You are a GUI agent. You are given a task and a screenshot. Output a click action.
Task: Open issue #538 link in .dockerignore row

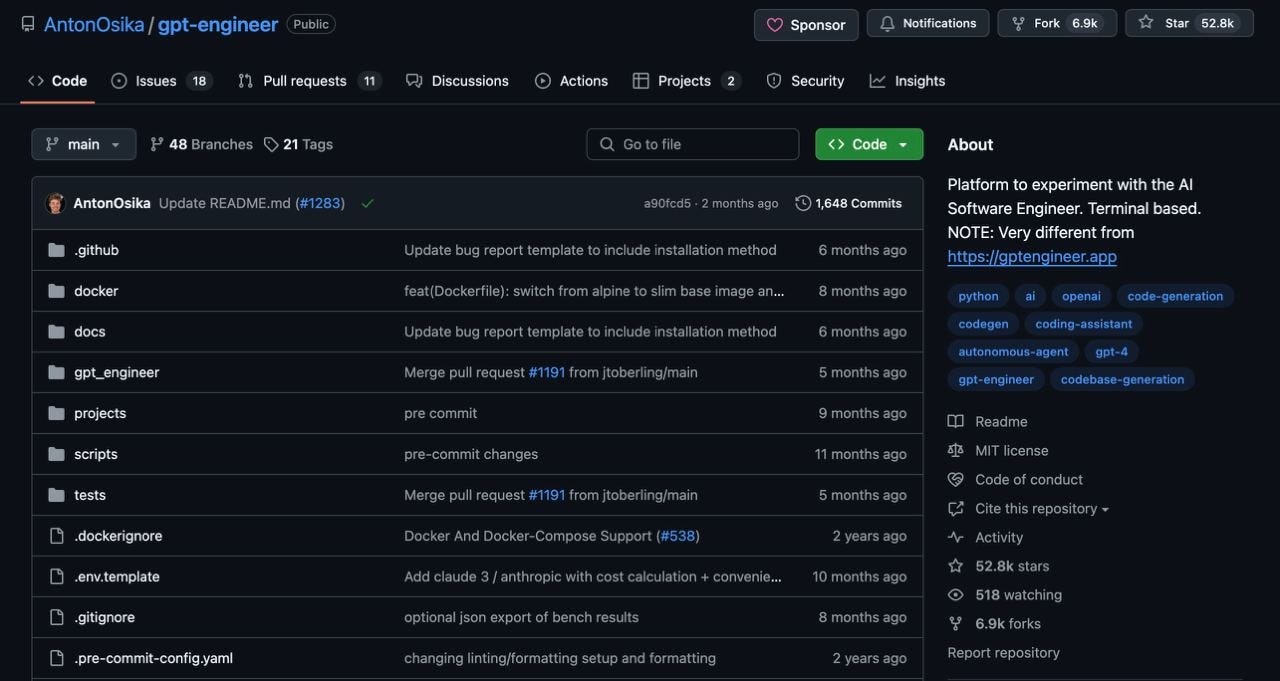click(678, 536)
